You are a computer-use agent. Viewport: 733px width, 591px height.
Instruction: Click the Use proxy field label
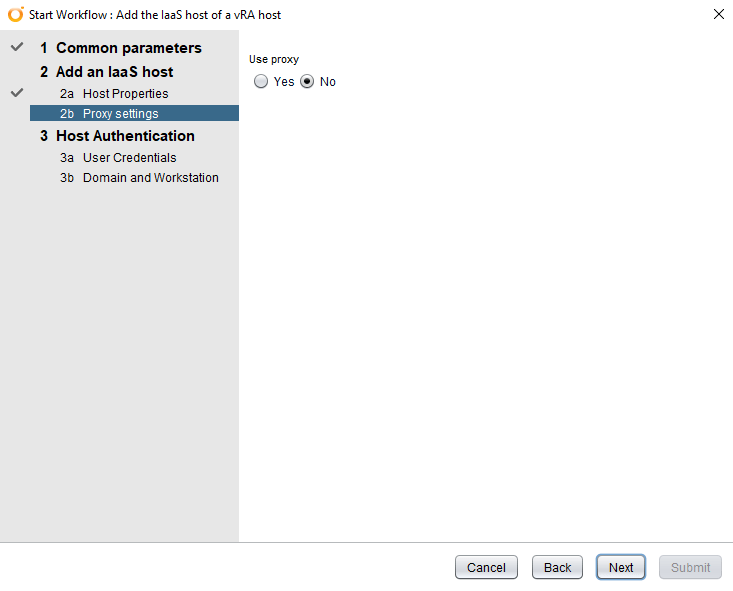click(274, 60)
